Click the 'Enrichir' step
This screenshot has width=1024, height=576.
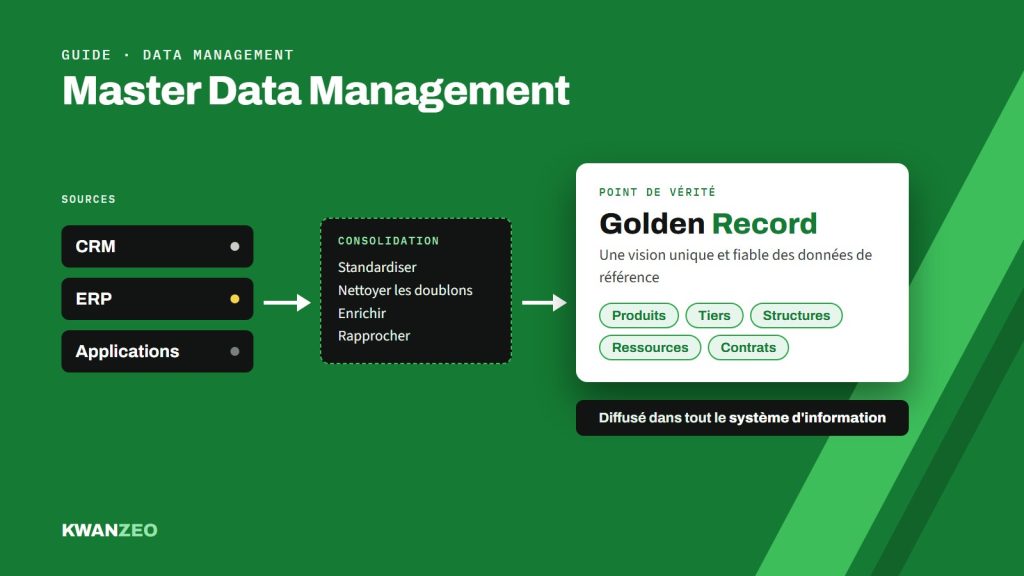[362, 313]
